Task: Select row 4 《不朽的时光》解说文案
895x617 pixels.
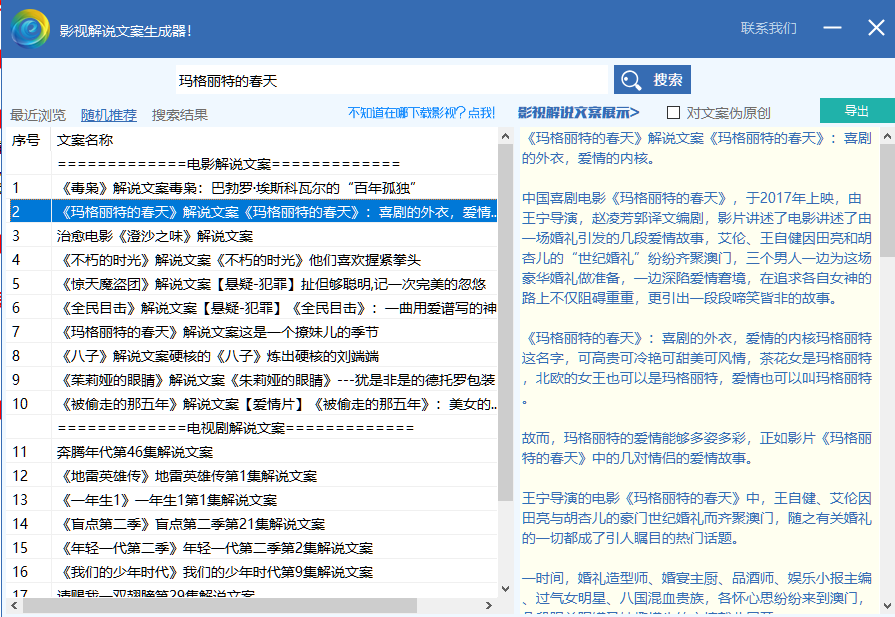Action: point(253,260)
